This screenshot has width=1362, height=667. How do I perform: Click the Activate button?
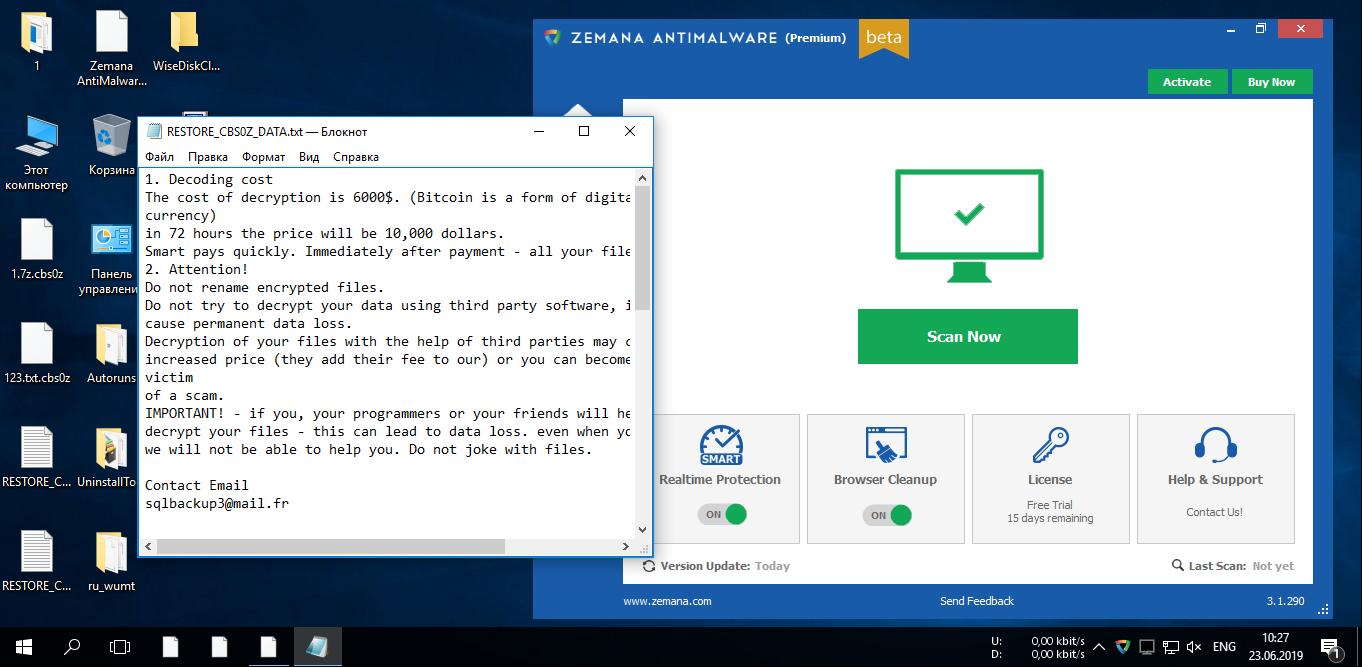coord(1186,82)
